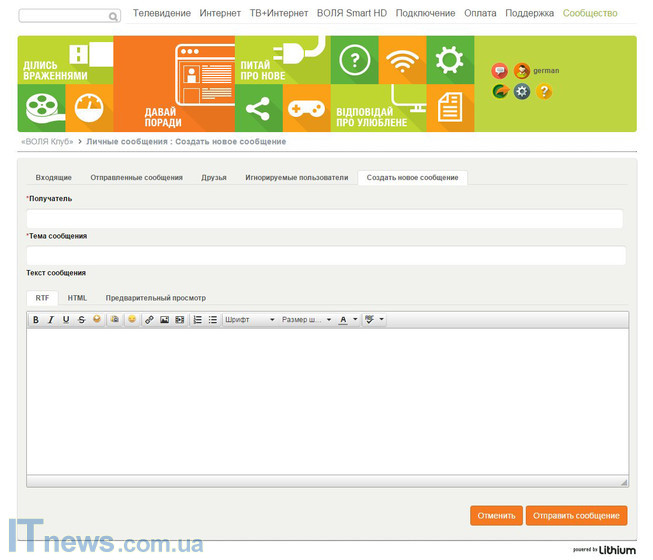This screenshot has height=560, width=653.
Task: Click the yellow question mark help icon
Action: tap(544, 92)
